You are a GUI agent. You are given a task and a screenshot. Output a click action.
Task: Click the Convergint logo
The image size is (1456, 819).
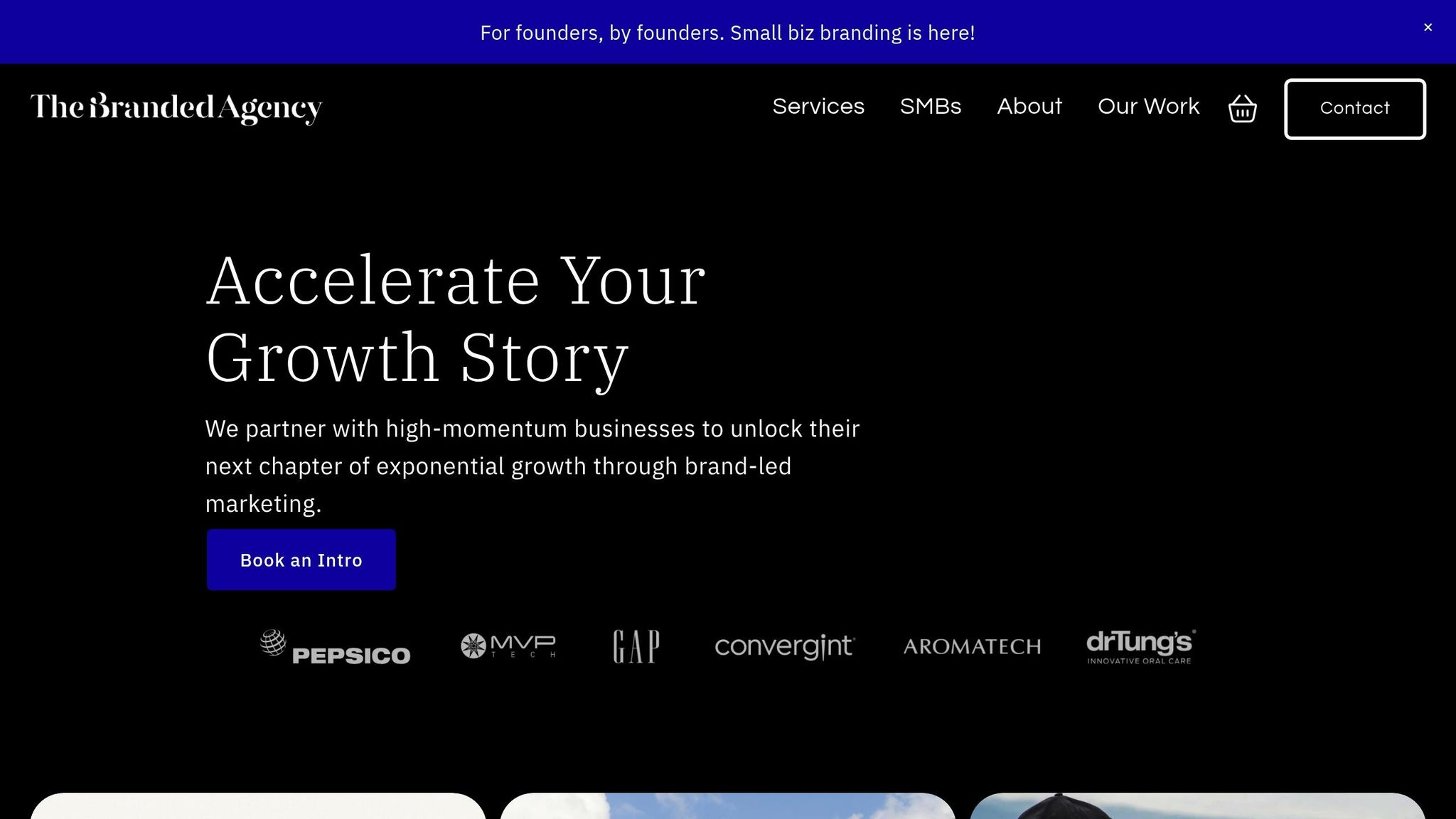(x=785, y=646)
